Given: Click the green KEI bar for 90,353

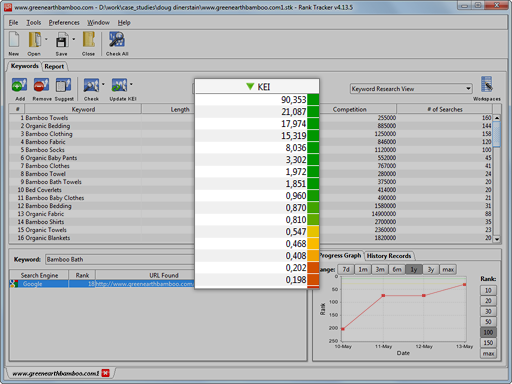Looking at the screenshot, I should click(x=313, y=100).
